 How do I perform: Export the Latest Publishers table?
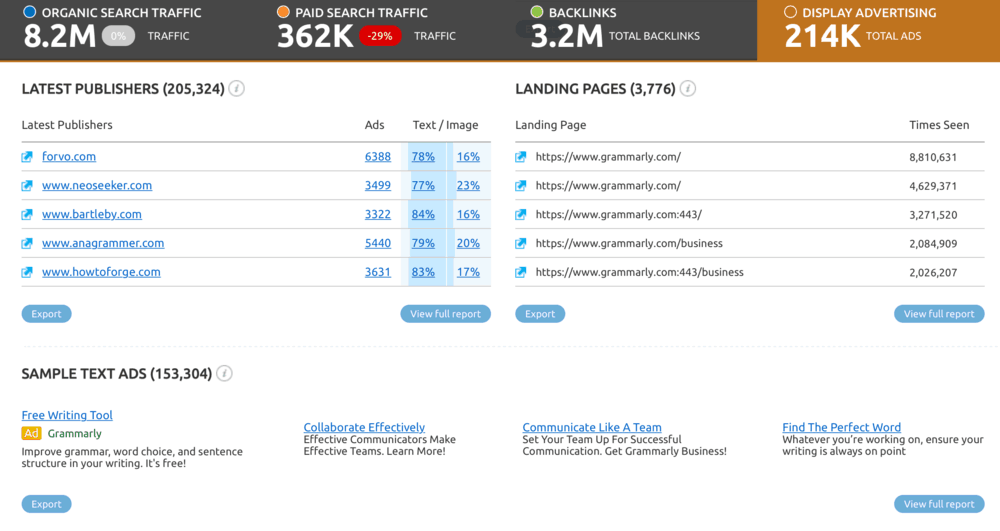pos(47,314)
